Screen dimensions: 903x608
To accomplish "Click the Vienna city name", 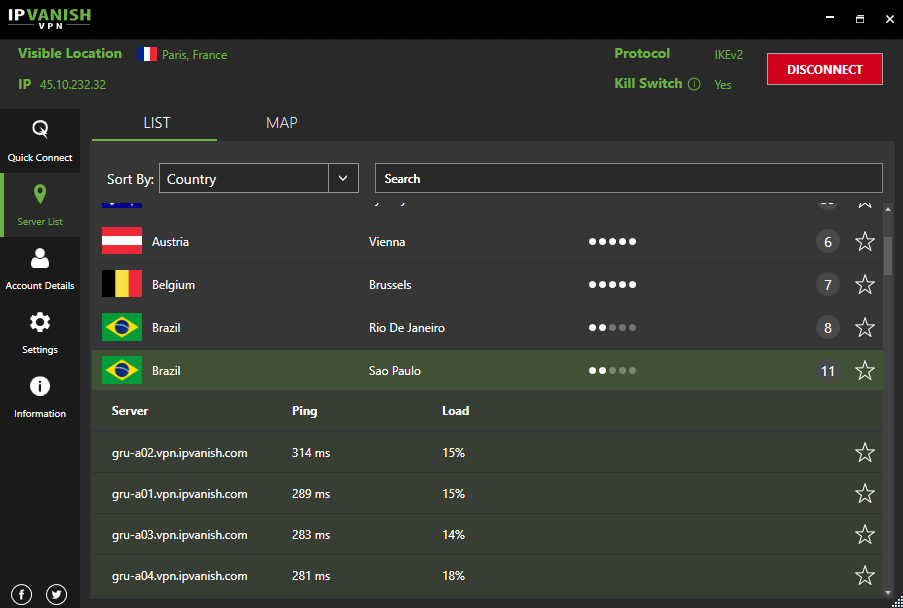I will [x=387, y=242].
